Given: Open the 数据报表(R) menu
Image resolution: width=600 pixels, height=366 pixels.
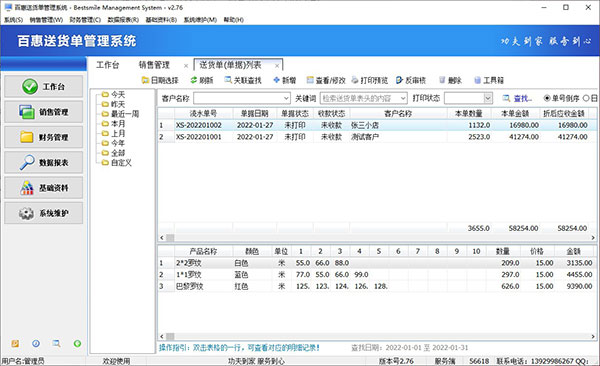Looking at the screenshot, I should [x=123, y=20].
